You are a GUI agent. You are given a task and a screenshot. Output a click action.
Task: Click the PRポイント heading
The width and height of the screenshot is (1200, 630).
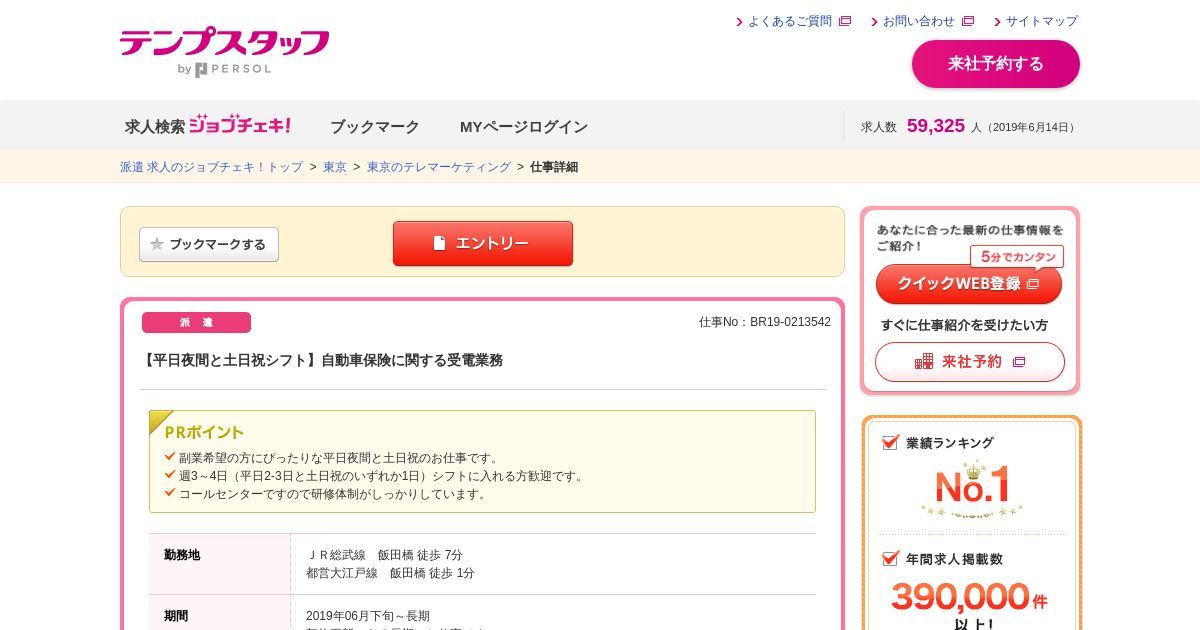click(x=204, y=432)
